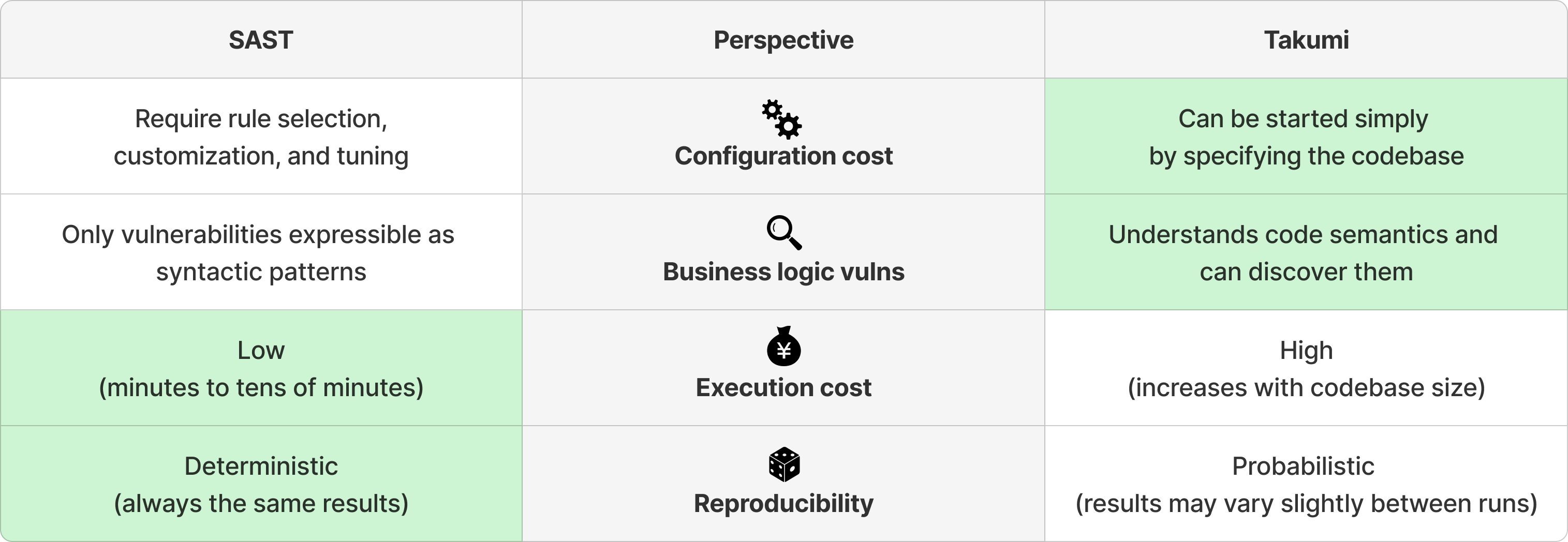The width and height of the screenshot is (1568, 542).
Task: Click 'Only vulnerabilities expressible as syntactic patterns' cell
Action: [260, 252]
